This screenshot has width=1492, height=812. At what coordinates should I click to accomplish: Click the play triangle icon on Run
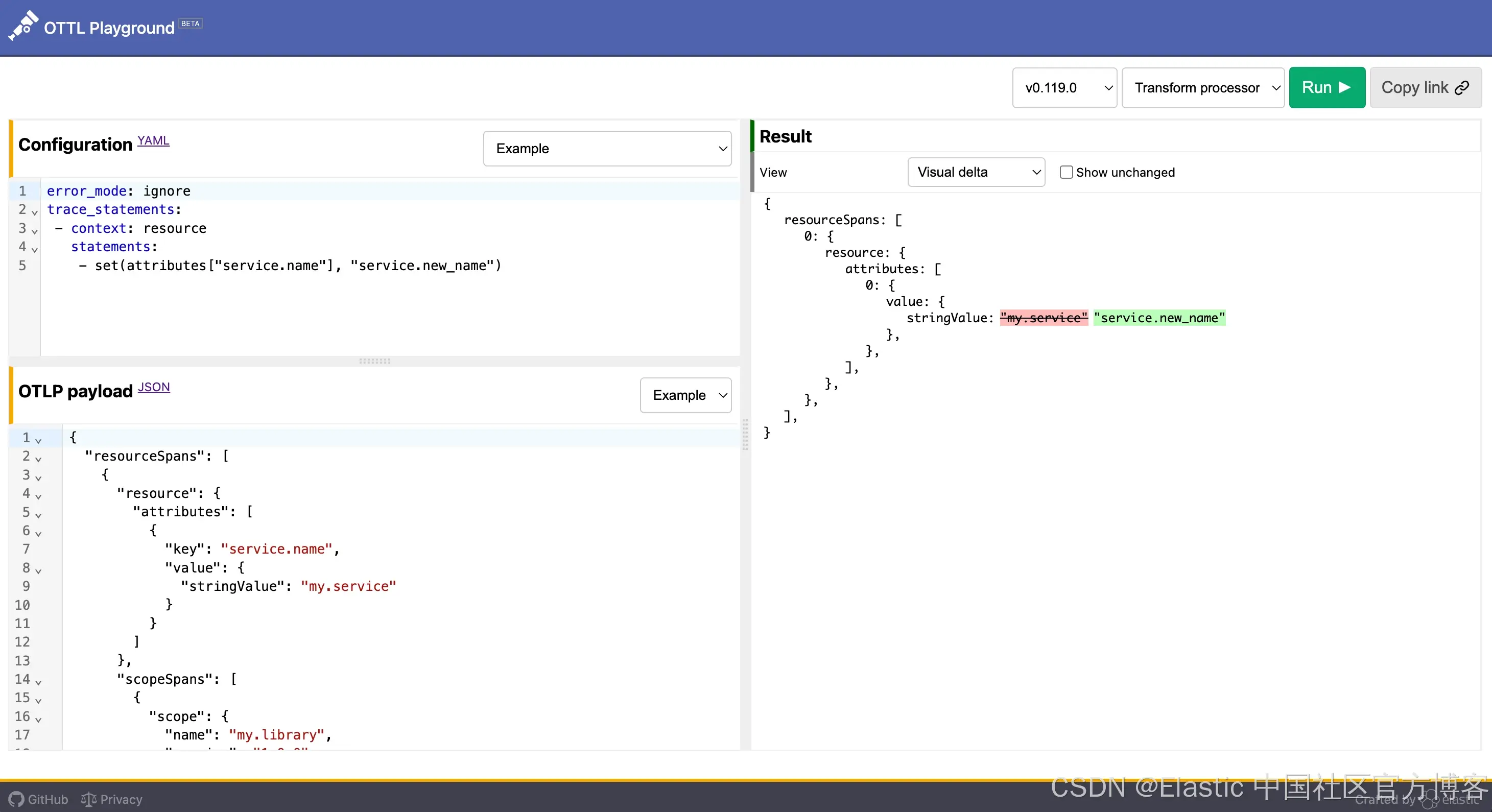(x=1345, y=87)
